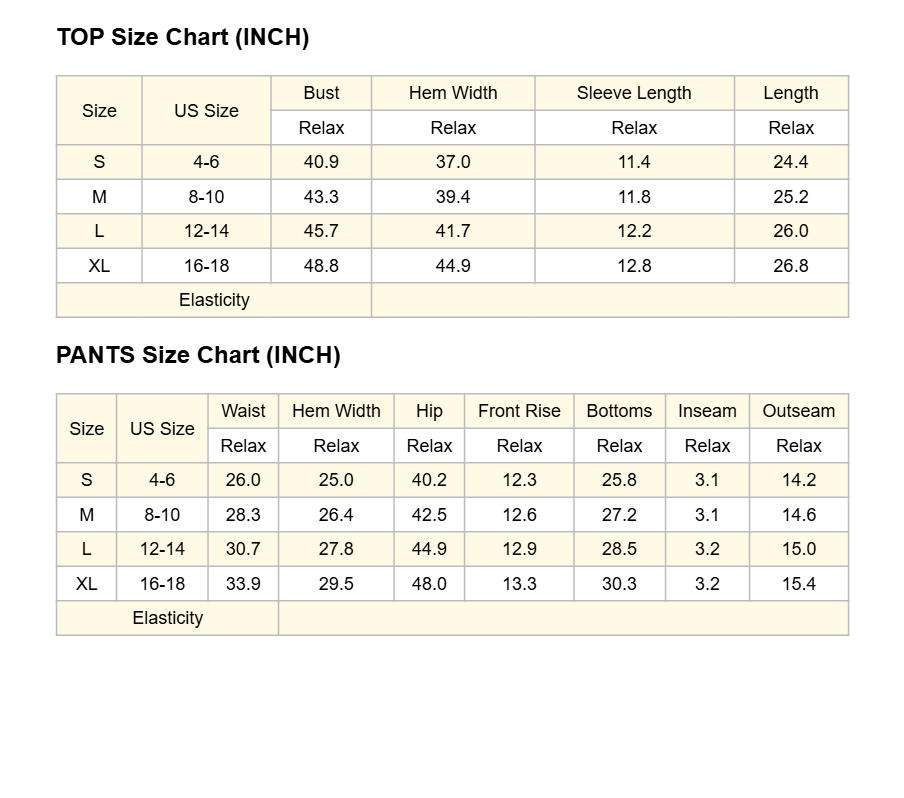Click the TOP Size Chart heading
Viewport: 904px width, 798px height.
coord(183,37)
